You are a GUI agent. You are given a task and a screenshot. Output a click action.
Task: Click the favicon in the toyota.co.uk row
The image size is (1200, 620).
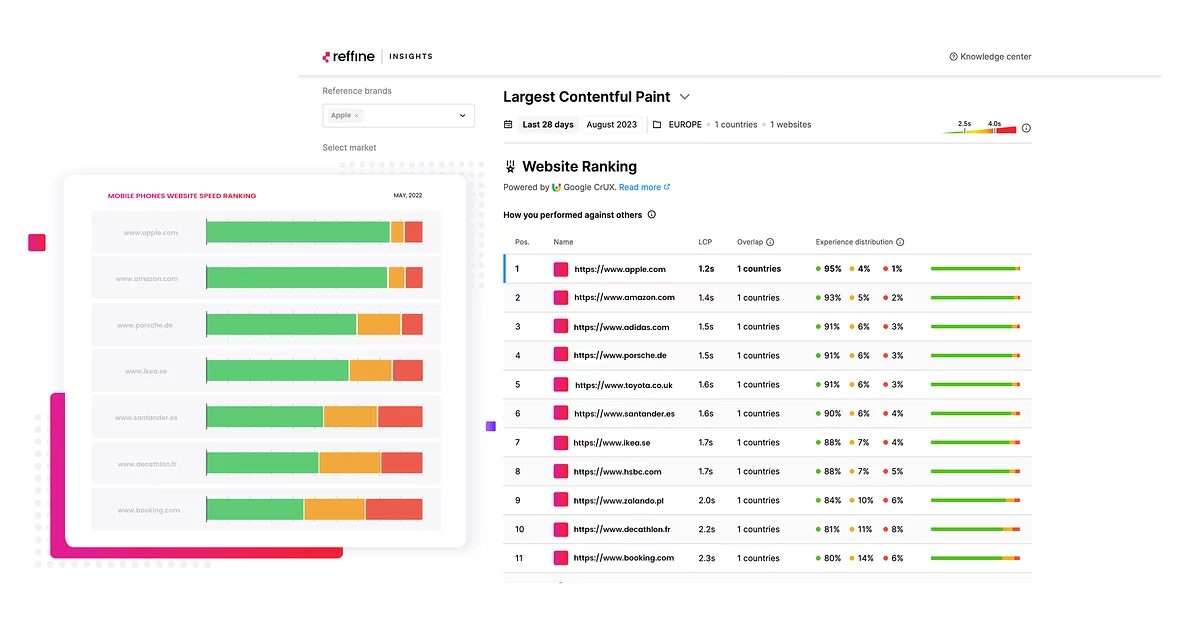[x=560, y=385]
